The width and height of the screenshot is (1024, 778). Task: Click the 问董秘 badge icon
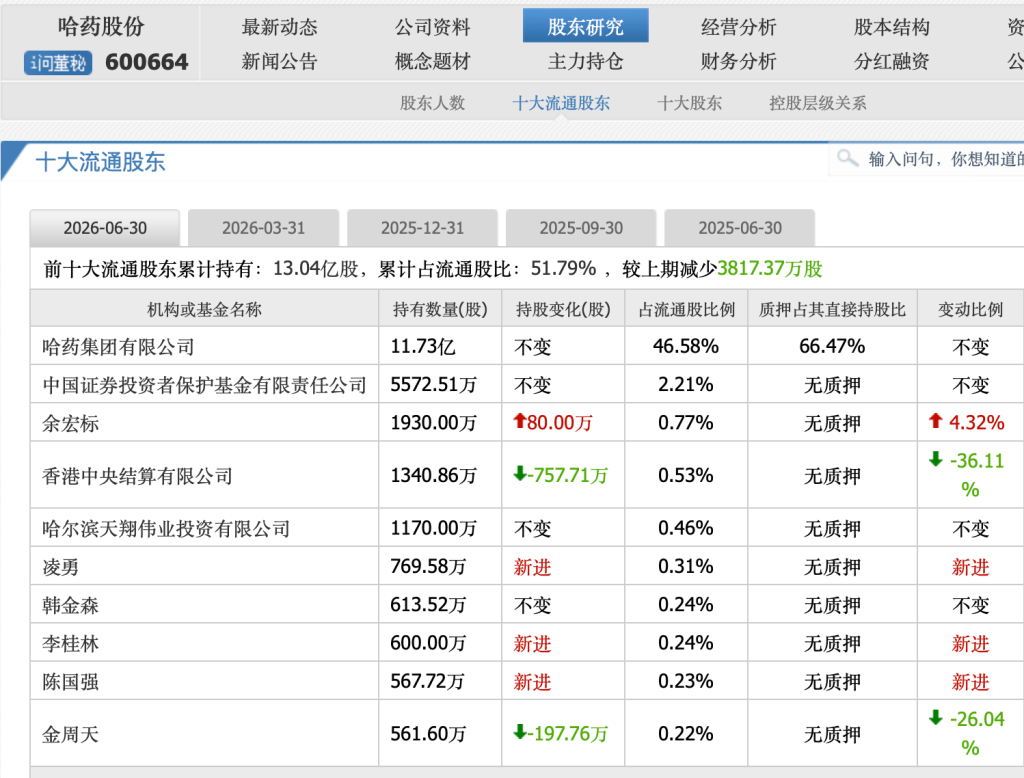click(x=58, y=63)
